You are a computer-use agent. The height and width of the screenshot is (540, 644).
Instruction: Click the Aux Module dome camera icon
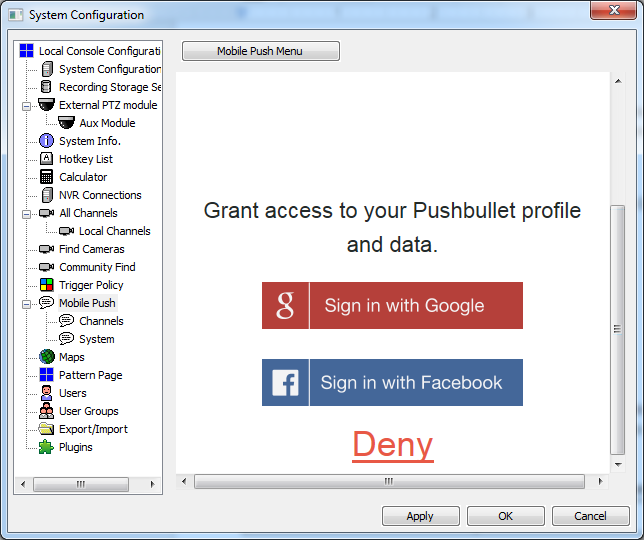(x=66, y=122)
